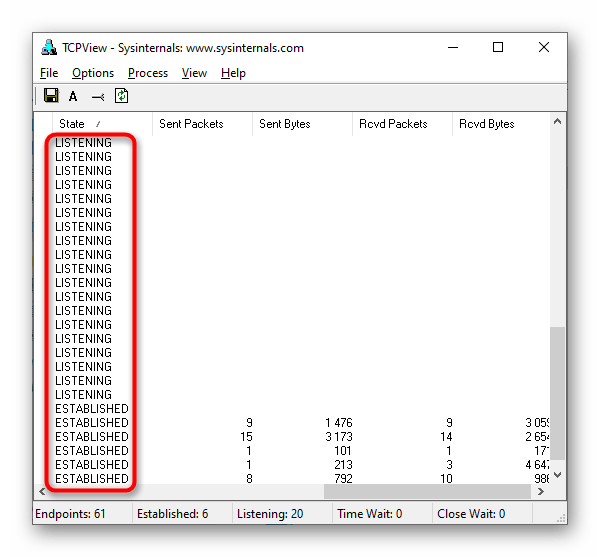Open the File menu

49,73
